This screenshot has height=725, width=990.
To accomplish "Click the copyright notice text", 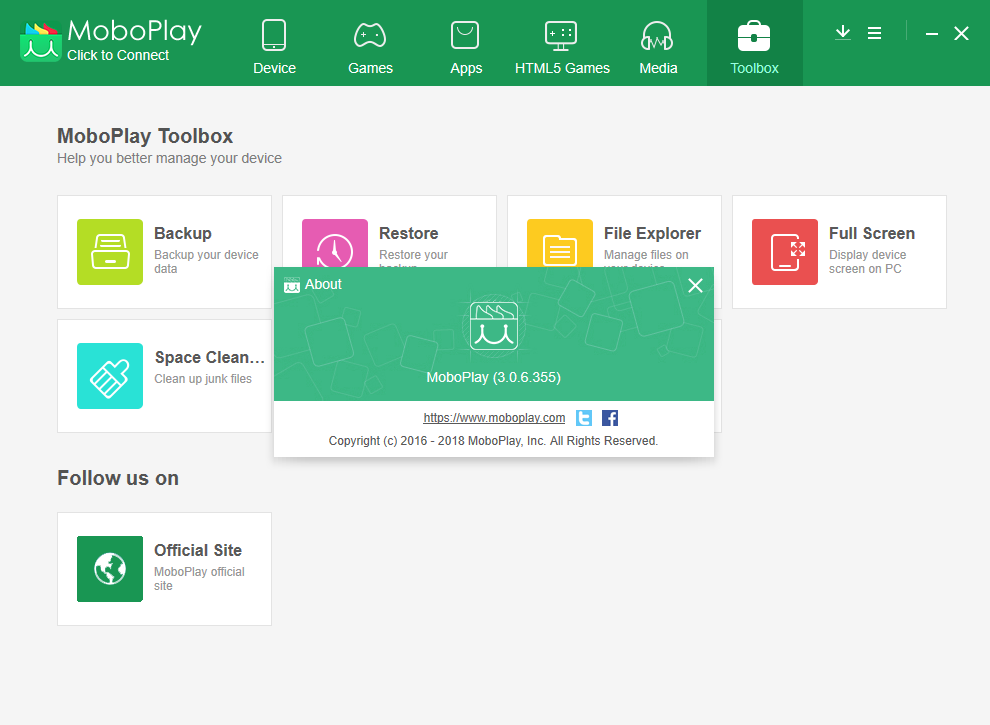I will (x=493, y=441).
